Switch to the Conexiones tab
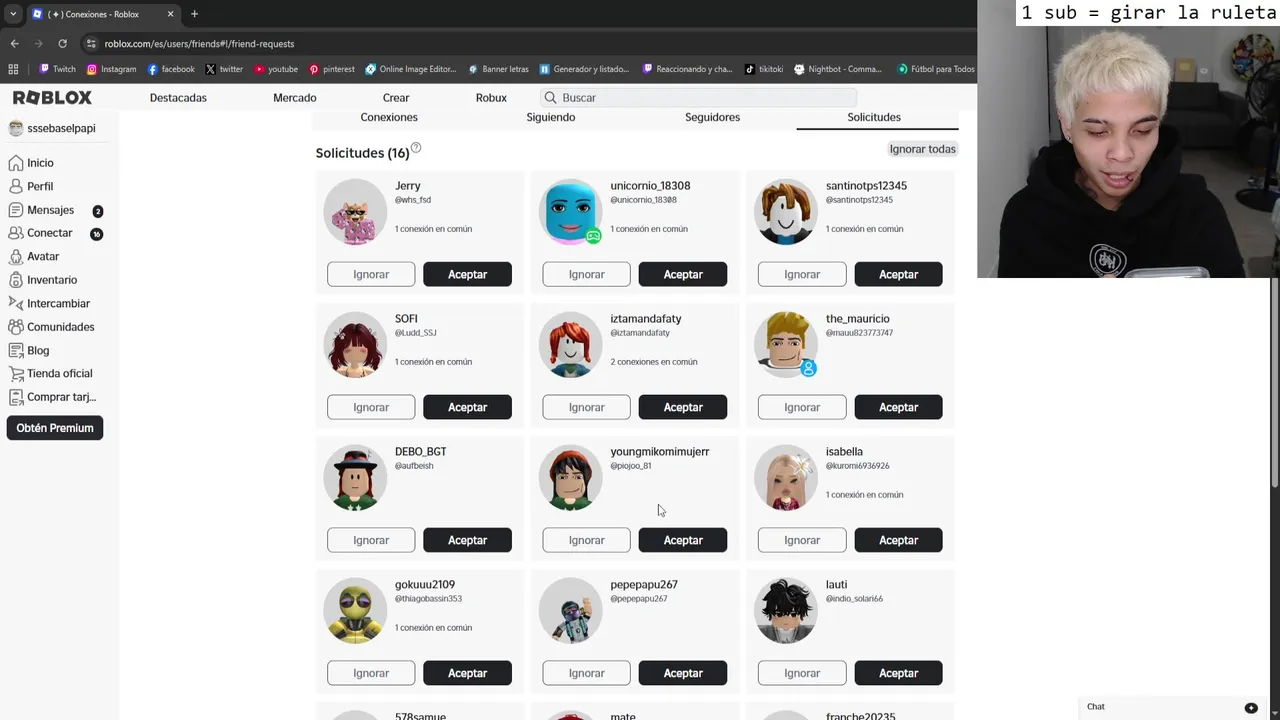This screenshot has width=1280, height=720. click(x=389, y=117)
